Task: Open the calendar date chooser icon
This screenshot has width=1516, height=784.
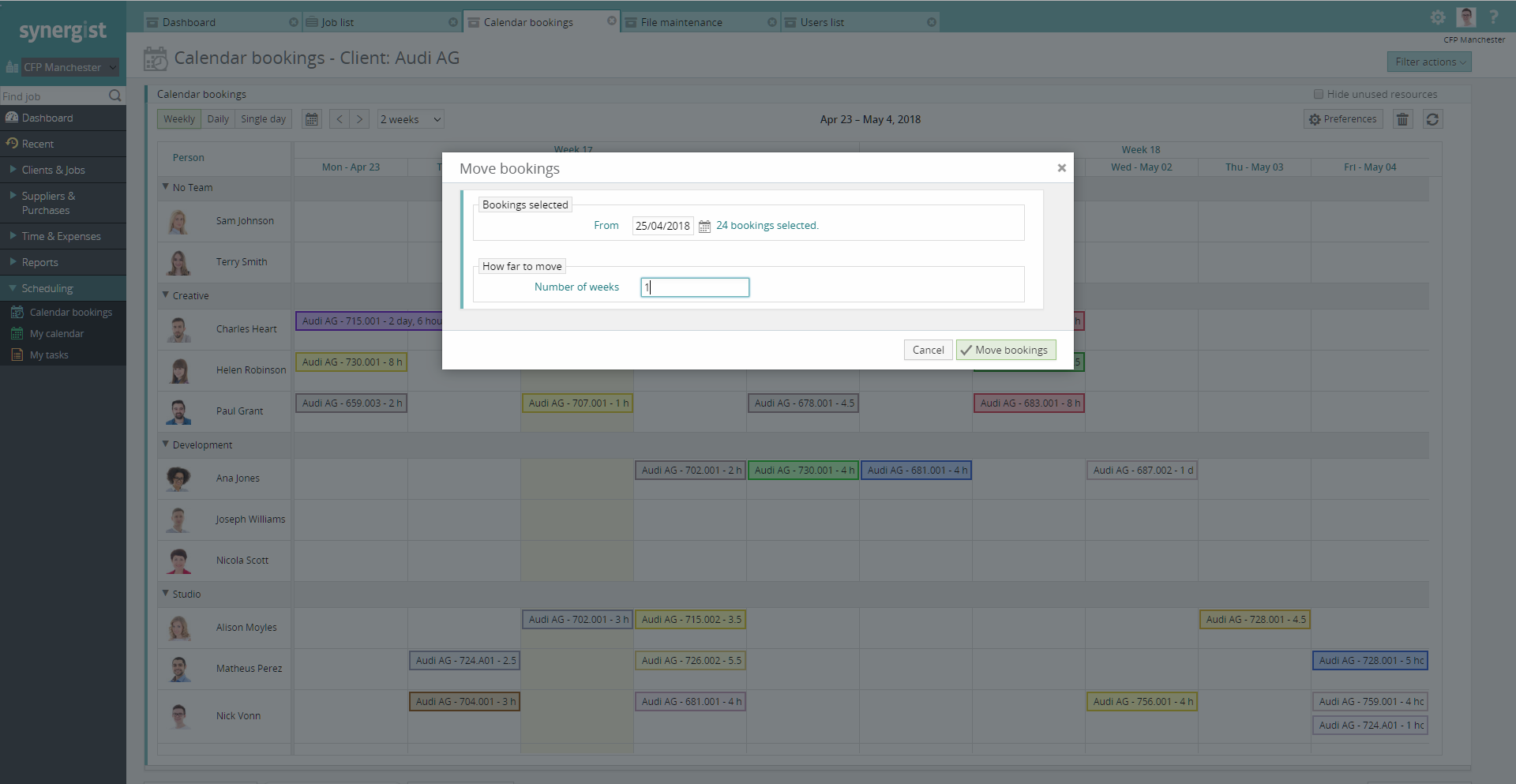Action: (x=312, y=119)
